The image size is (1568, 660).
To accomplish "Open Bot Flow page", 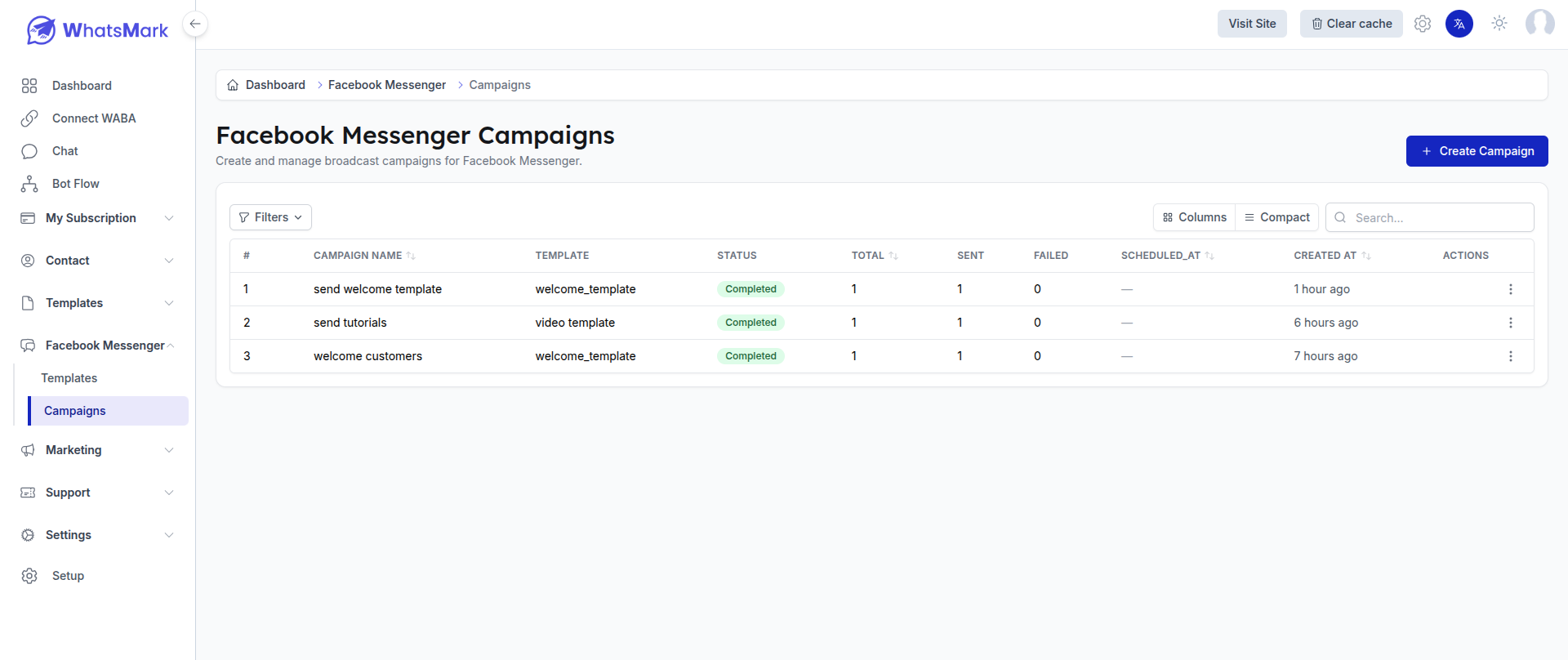I will 76,184.
